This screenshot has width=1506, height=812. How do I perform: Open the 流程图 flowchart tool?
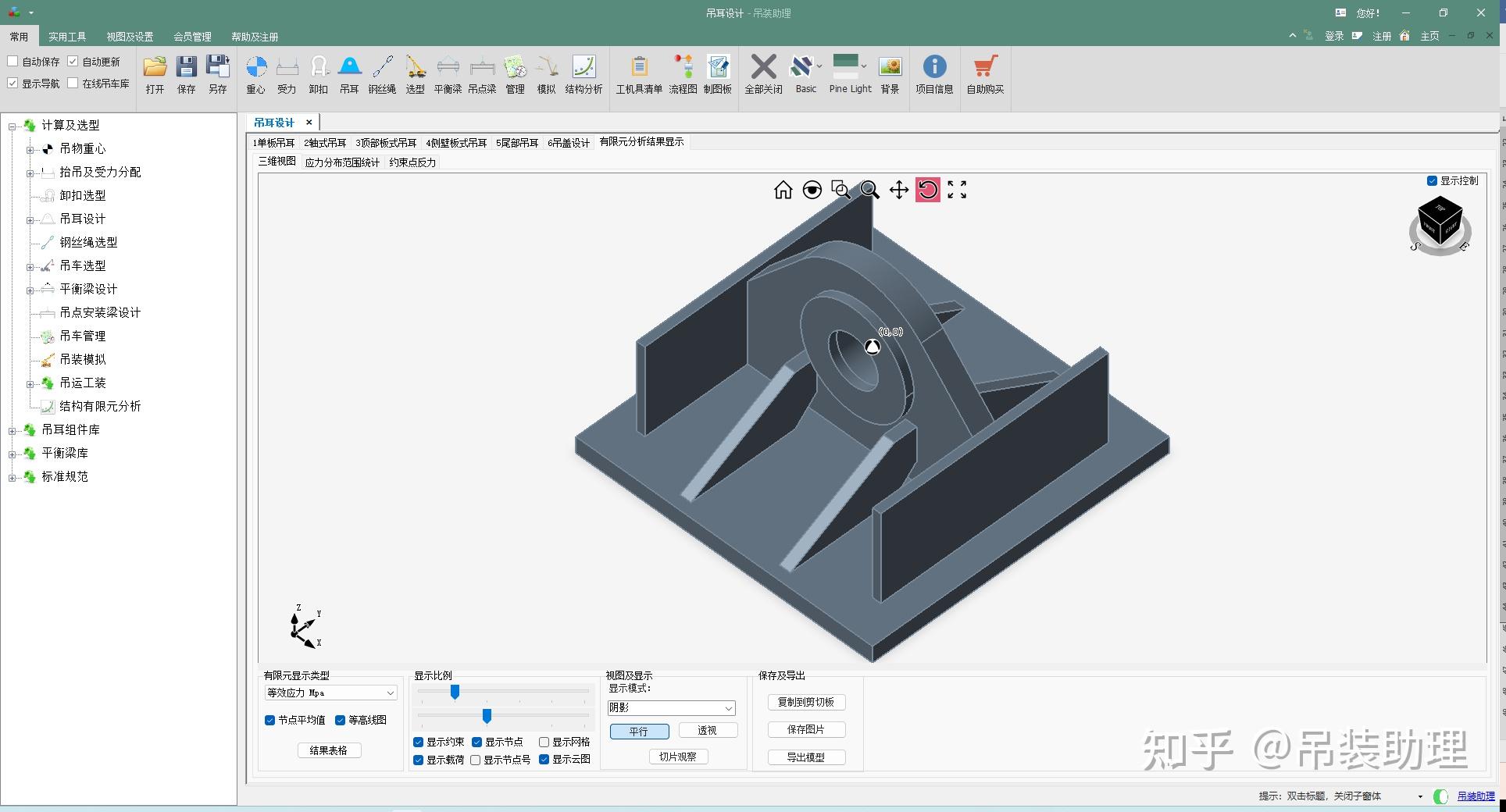(x=683, y=75)
